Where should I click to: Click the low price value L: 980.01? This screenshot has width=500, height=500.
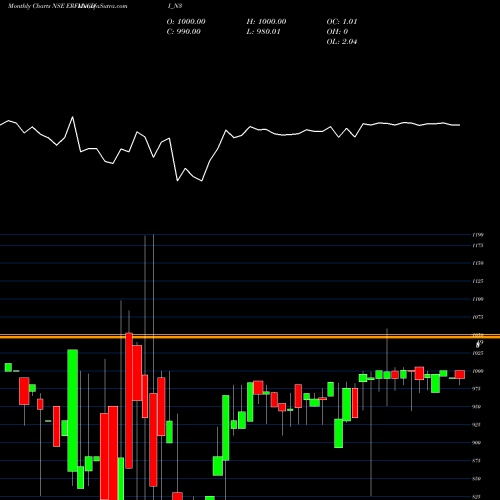(x=263, y=32)
